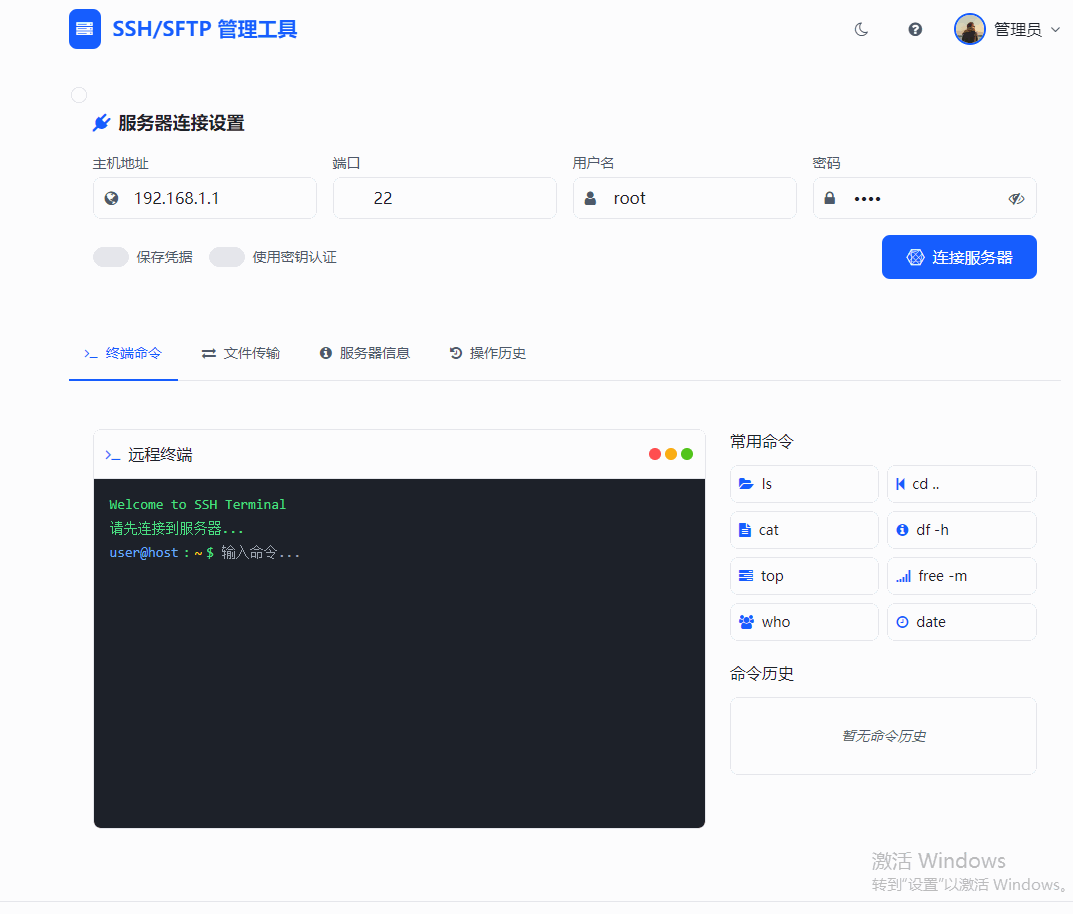Image resolution: width=1073 pixels, height=914 pixels.
Task: Open the 操作历史 tab
Action: click(x=487, y=352)
